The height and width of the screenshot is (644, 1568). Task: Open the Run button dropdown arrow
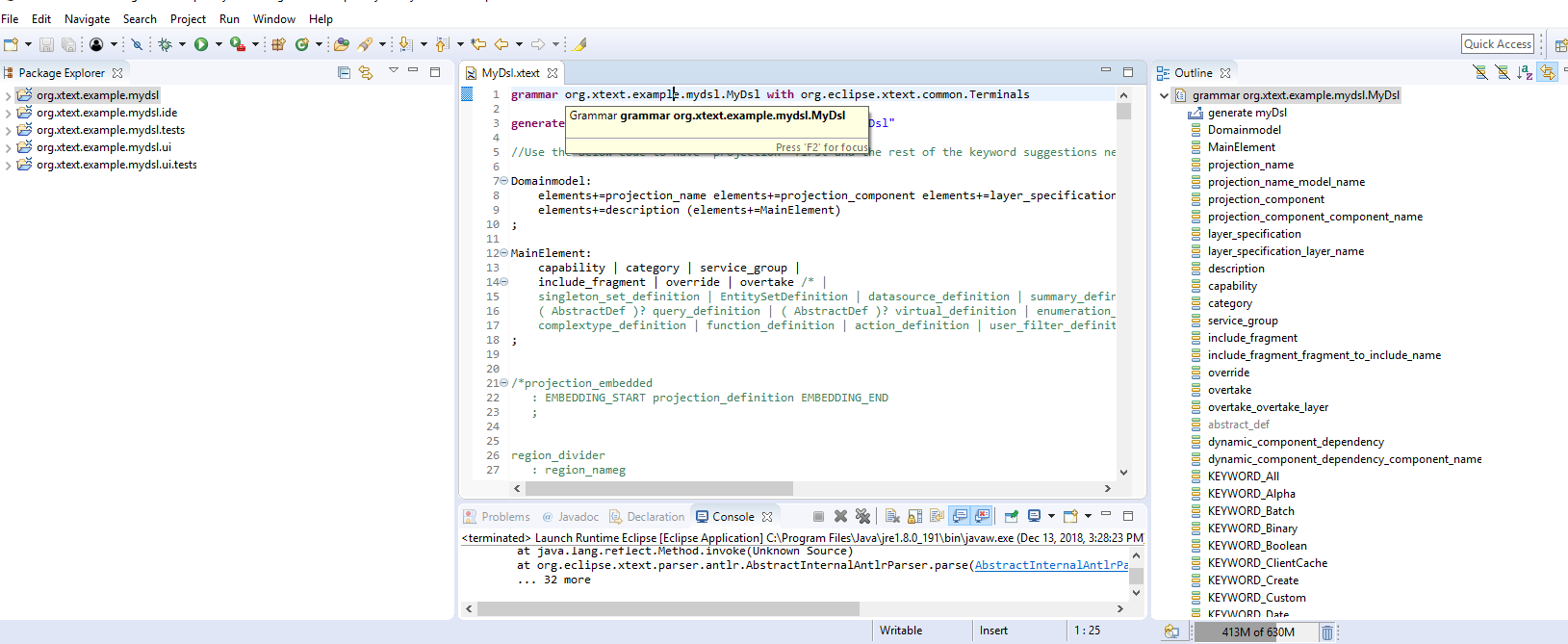pyautogui.click(x=218, y=44)
